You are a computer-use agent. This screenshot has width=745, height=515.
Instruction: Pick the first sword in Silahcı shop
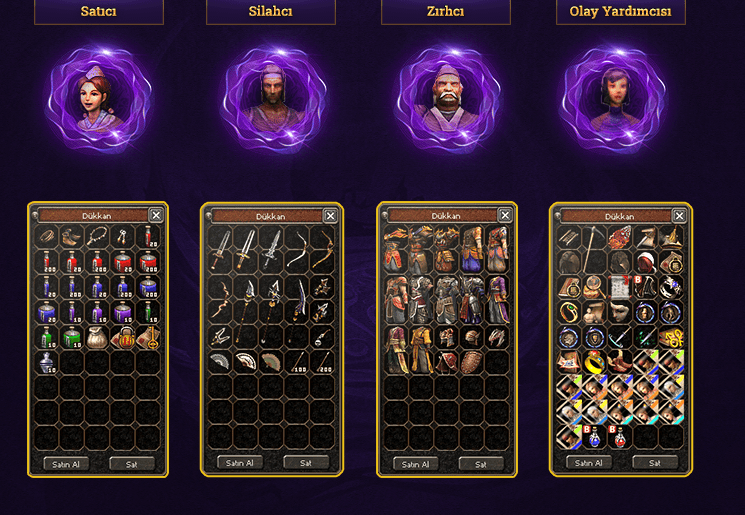click(x=220, y=249)
